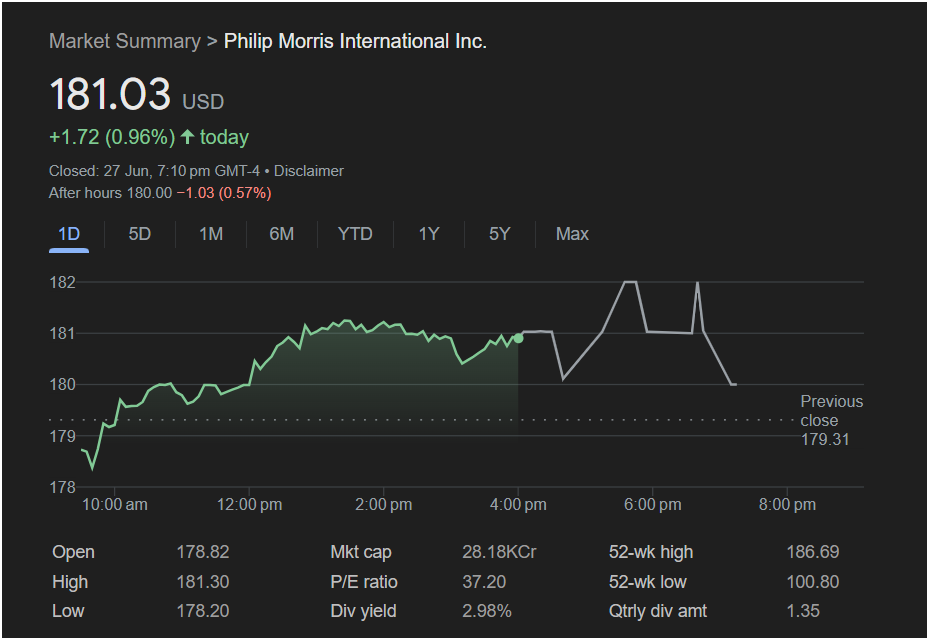The image size is (929, 640).
Task: Switch to the 5D chart tab
Action: click(x=140, y=234)
